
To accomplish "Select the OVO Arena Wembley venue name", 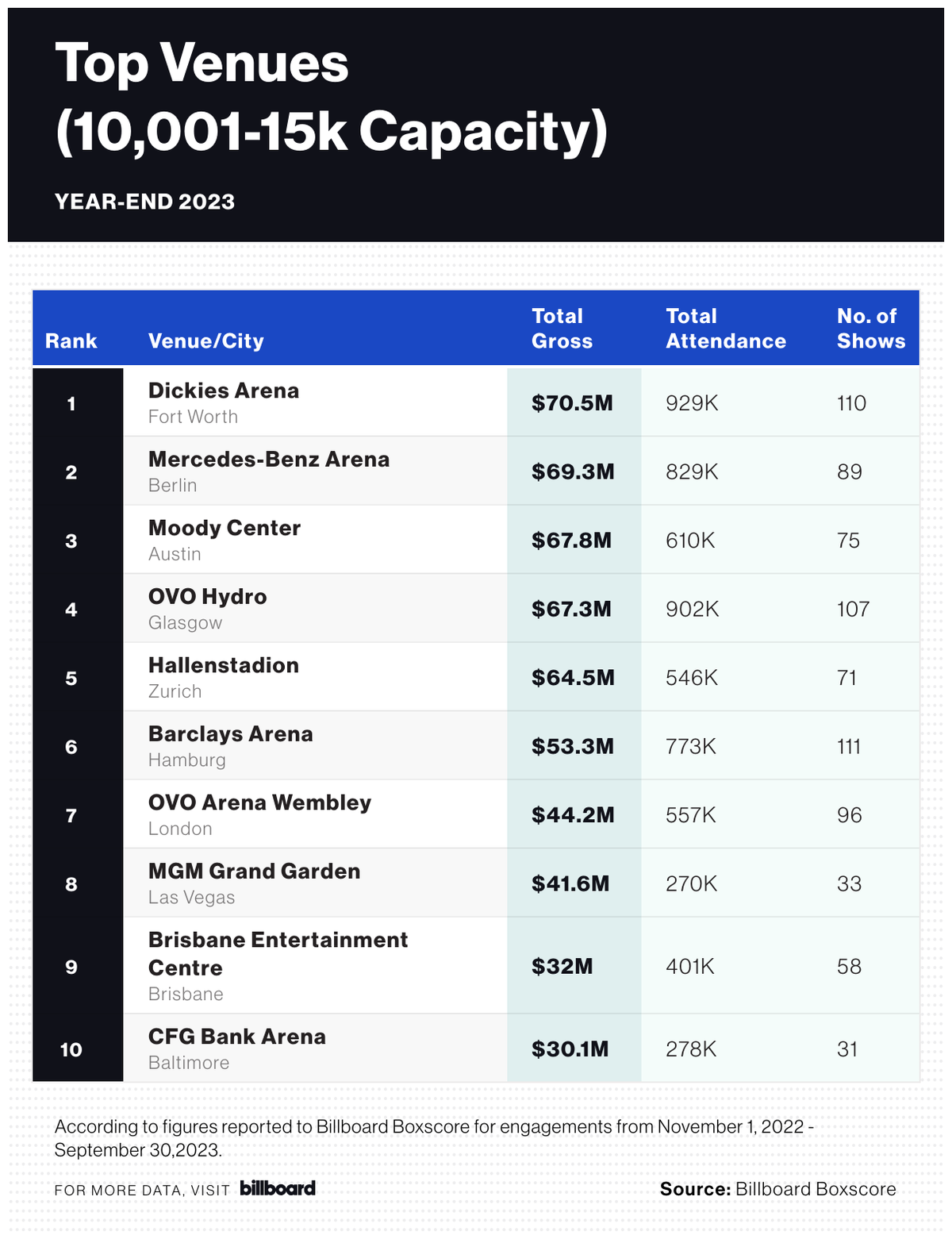I will [259, 802].
